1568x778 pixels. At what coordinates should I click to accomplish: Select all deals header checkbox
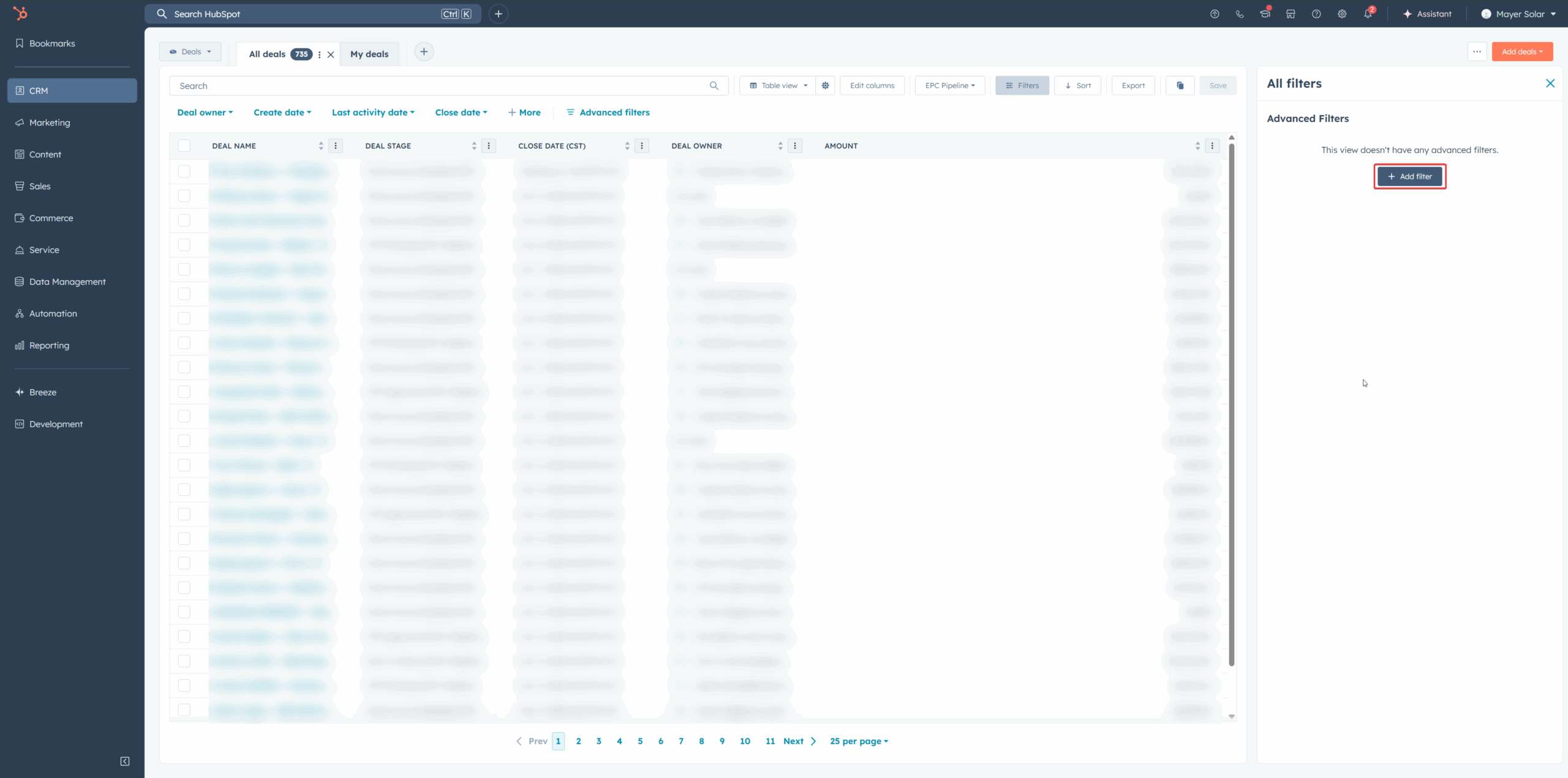coord(184,146)
